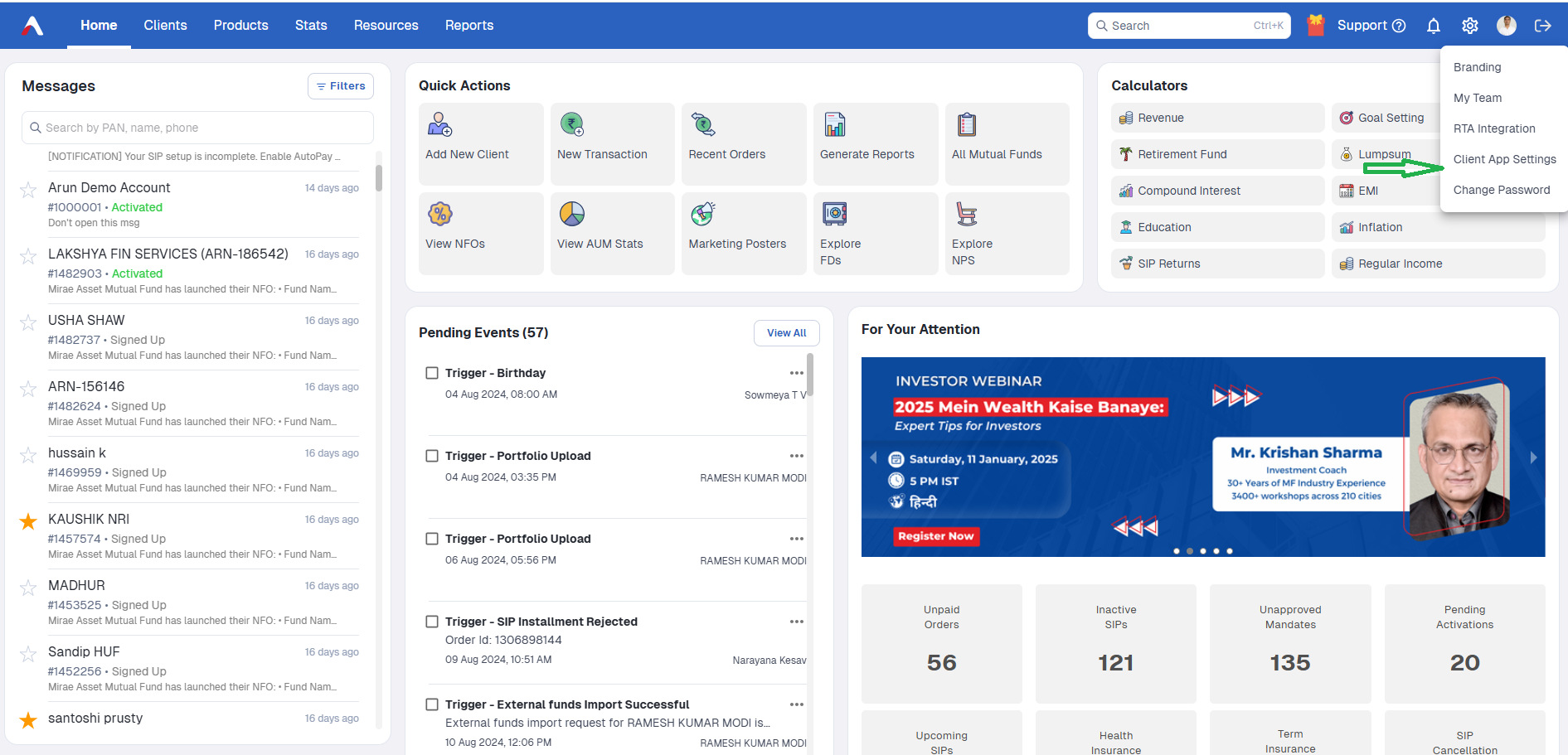Viewport: 1568px width, 755px height.
Task: Select the second banner carousel dot
Action: pyautogui.click(x=1190, y=551)
